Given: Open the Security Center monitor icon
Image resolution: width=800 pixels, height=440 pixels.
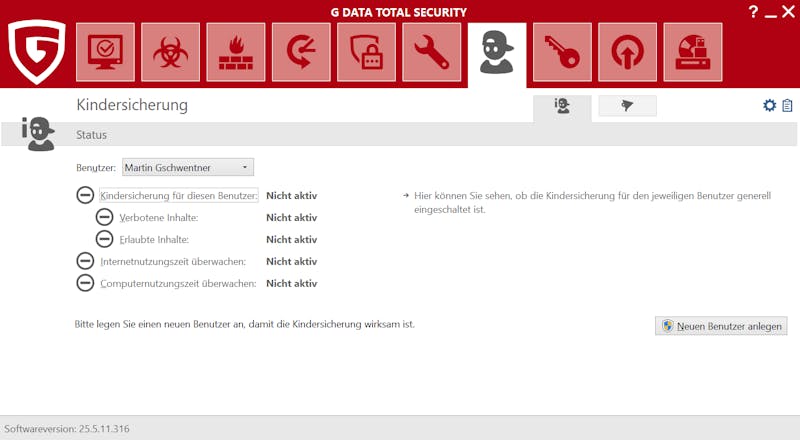Looking at the screenshot, I should [x=105, y=52].
